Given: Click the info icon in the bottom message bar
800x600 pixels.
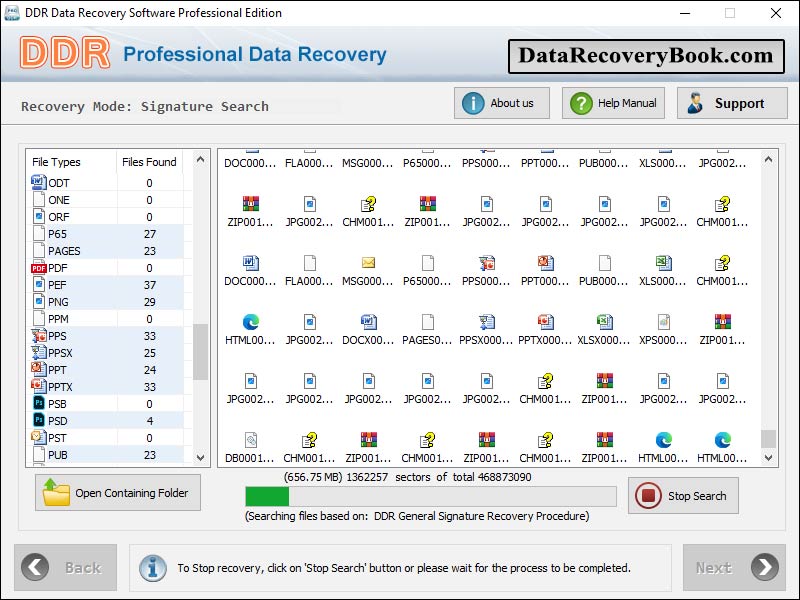Looking at the screenshot, I should coord(152,568).
